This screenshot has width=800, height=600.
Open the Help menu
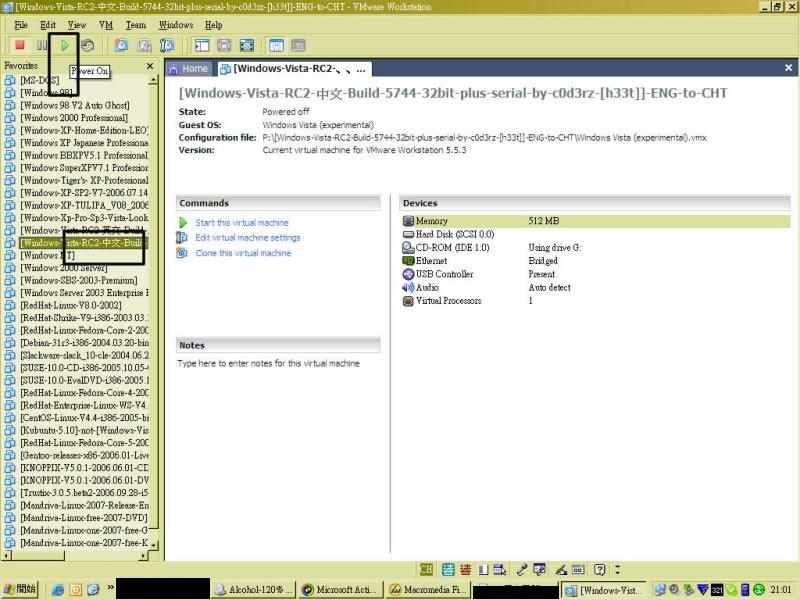[213, 25]
